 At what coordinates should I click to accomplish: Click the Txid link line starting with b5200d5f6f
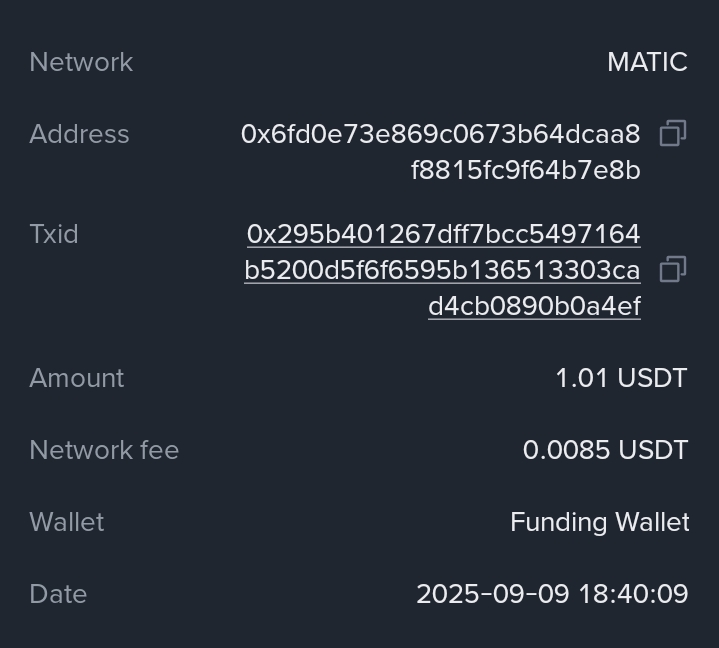tap(442, 270)
